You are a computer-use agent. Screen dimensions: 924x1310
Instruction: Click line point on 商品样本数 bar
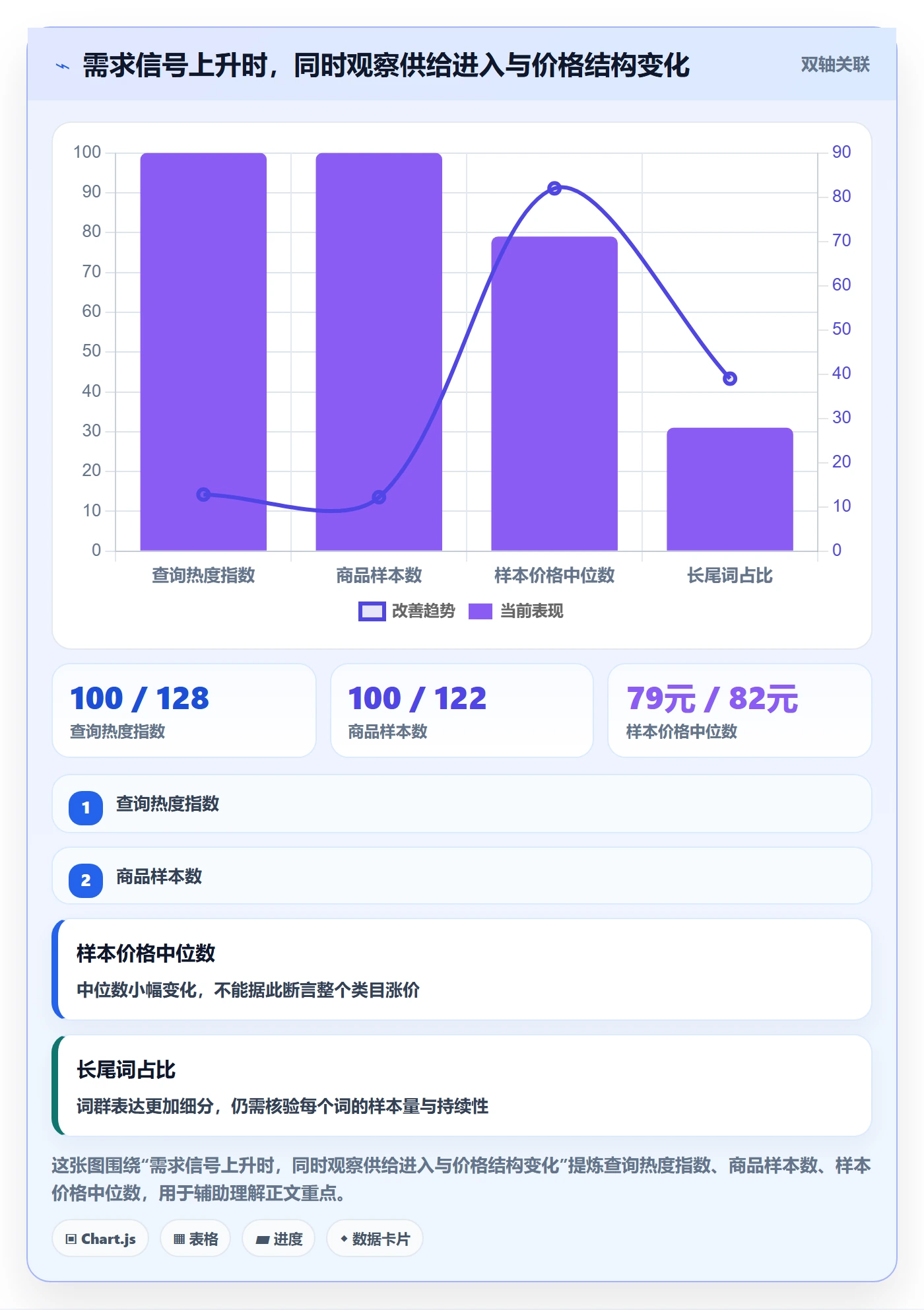[x=379, y=497]
